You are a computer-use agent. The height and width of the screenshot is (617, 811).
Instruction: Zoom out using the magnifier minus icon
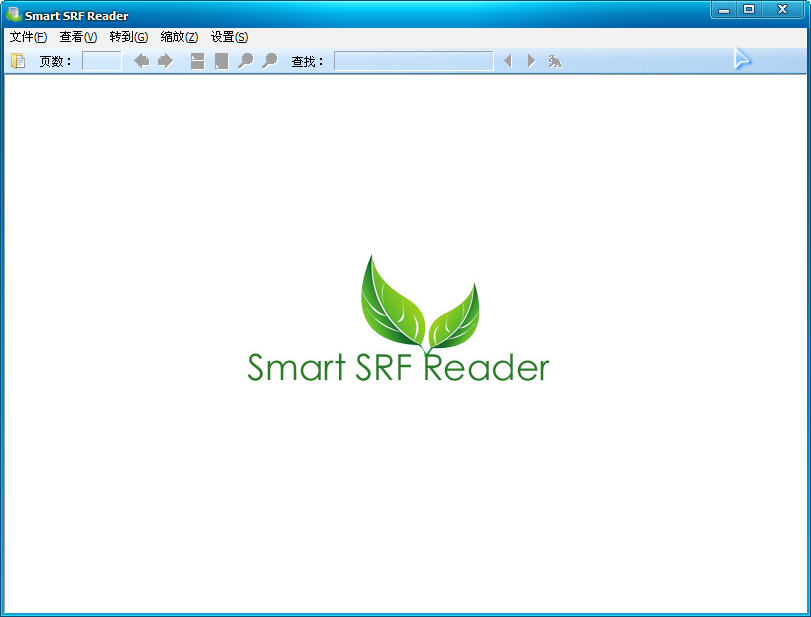click(x=268, y=60)
